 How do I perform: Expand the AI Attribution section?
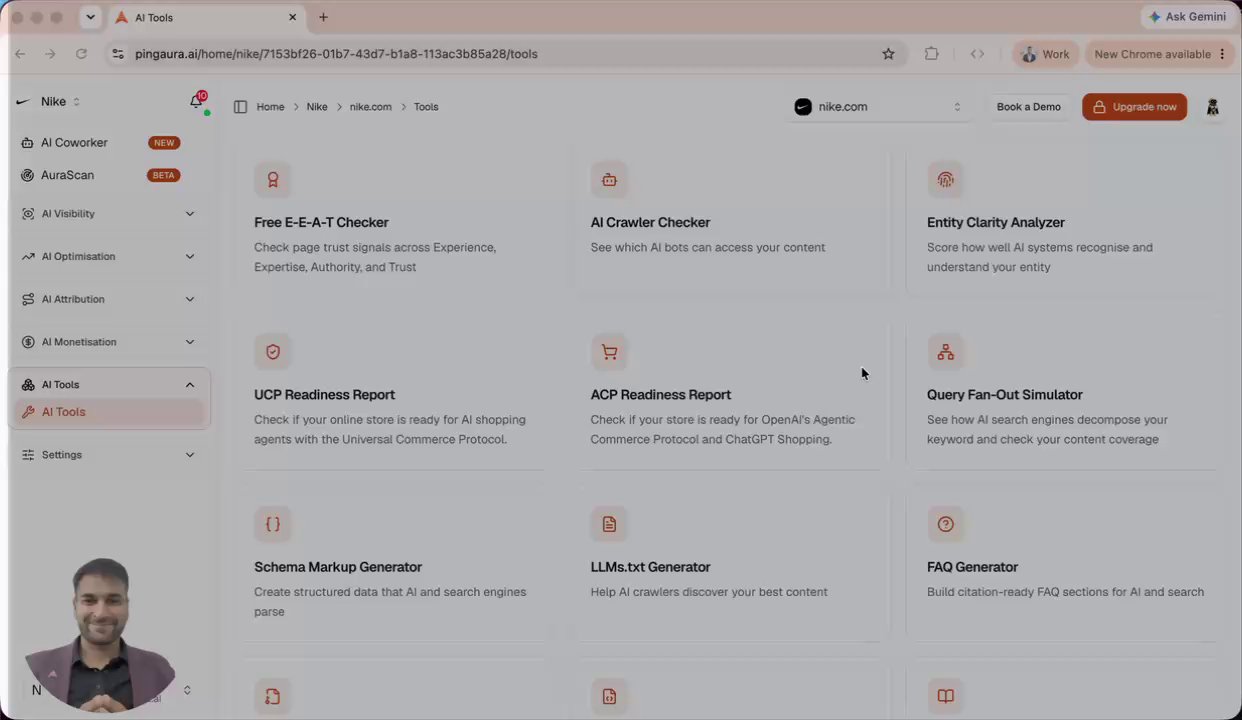point(108,299)
